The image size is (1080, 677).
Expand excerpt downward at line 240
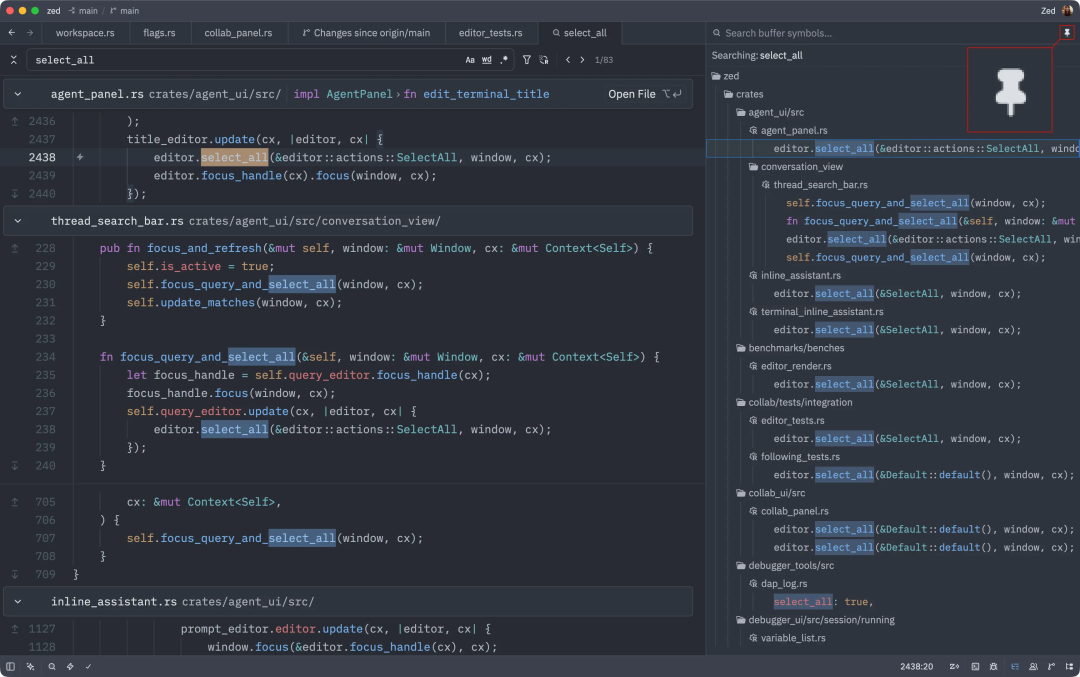coord(14,466)
